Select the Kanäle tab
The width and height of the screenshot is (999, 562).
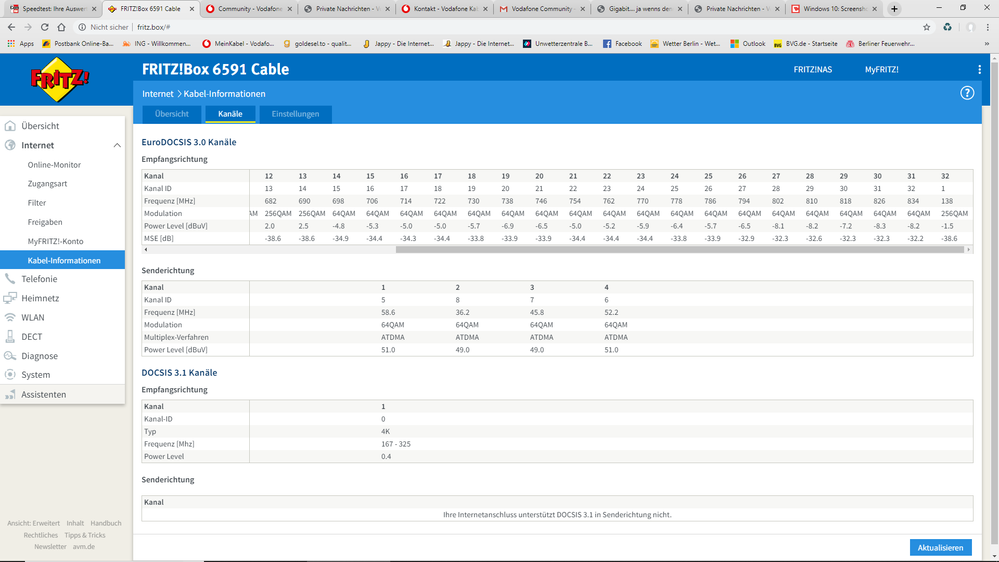(230, 114)
